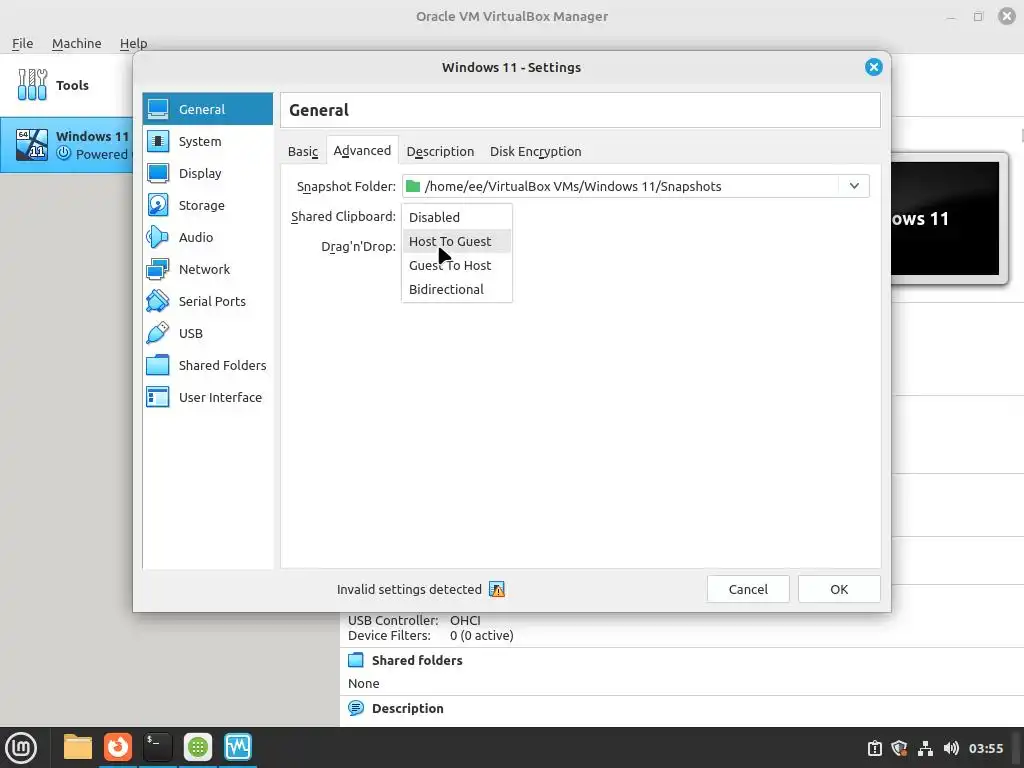
Task: Click clipboard tray icon
Action: pos(874,748)
